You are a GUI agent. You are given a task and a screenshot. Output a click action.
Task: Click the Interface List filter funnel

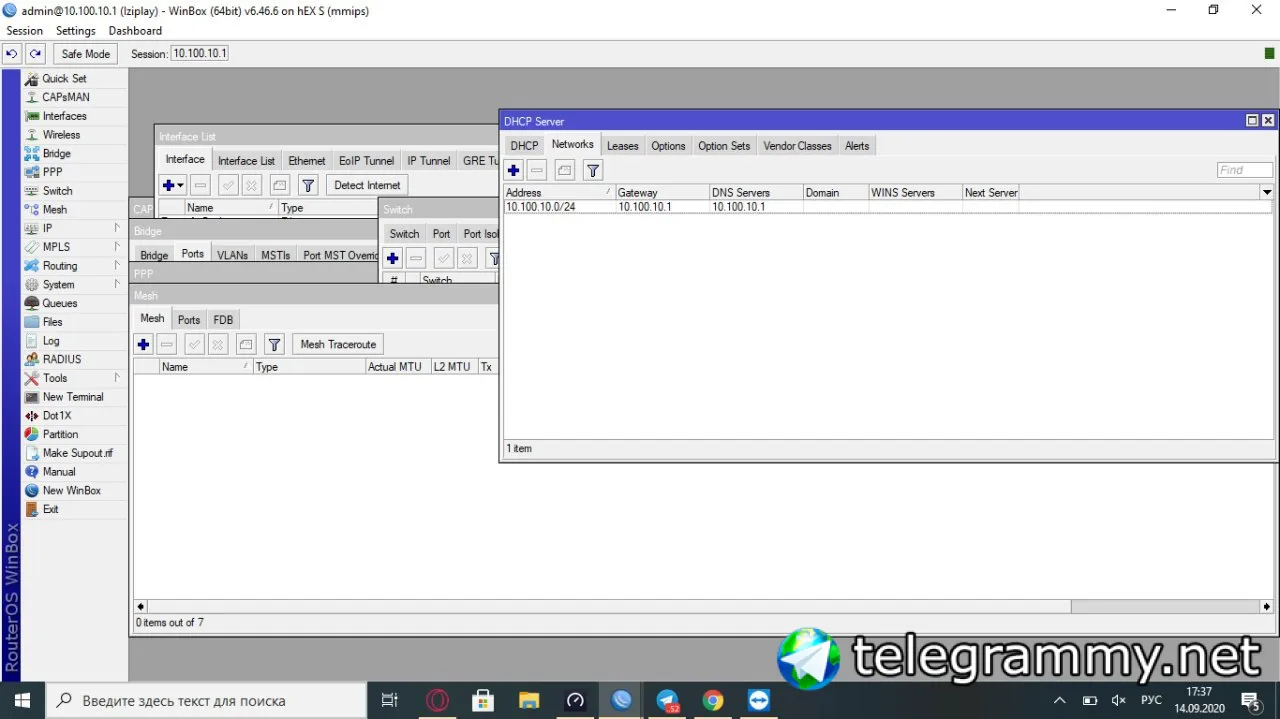coord(308,185)
